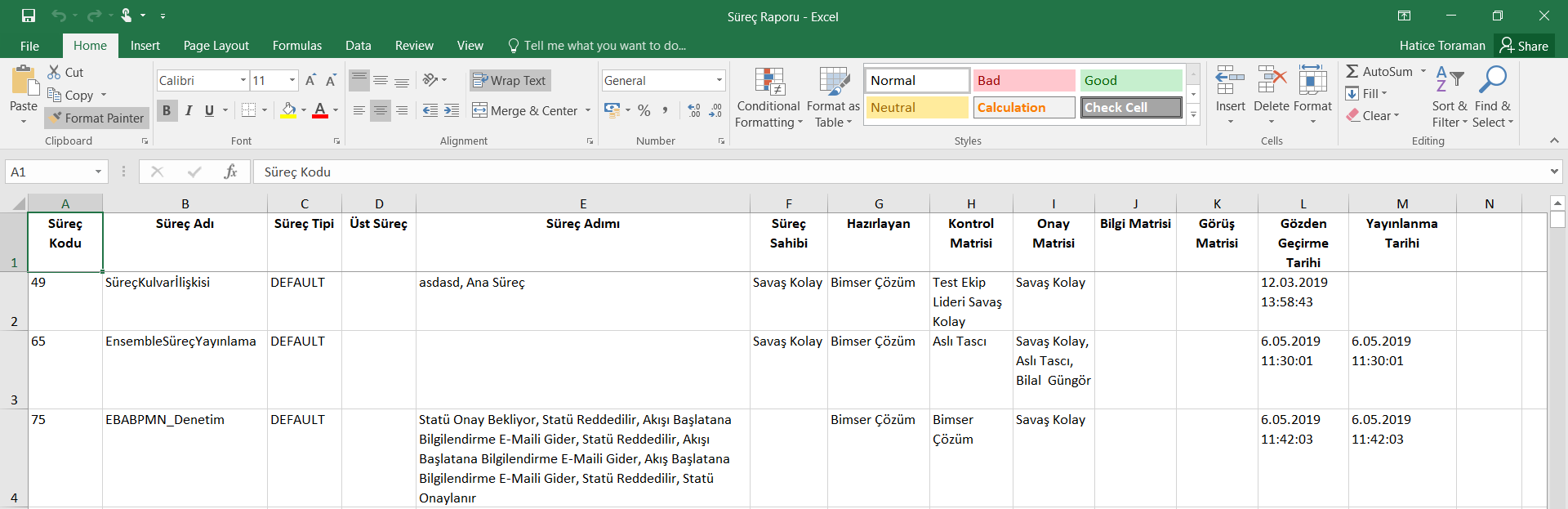Click the Save icon in title bar
This screenshot has height=509, width=1568.
click(x=29, y=16)
